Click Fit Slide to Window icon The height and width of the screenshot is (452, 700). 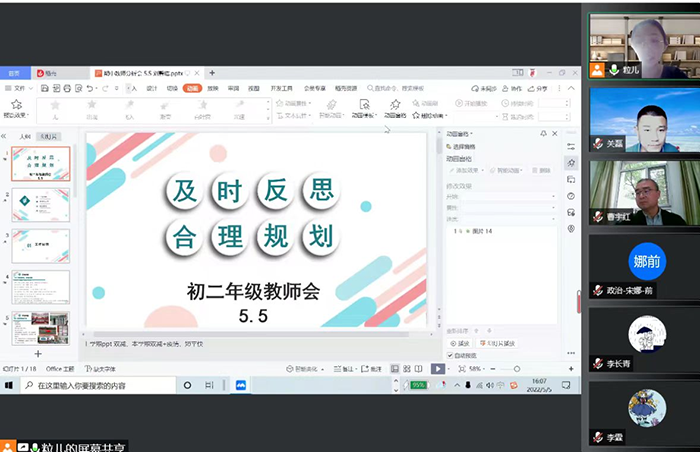click(462, 369)
